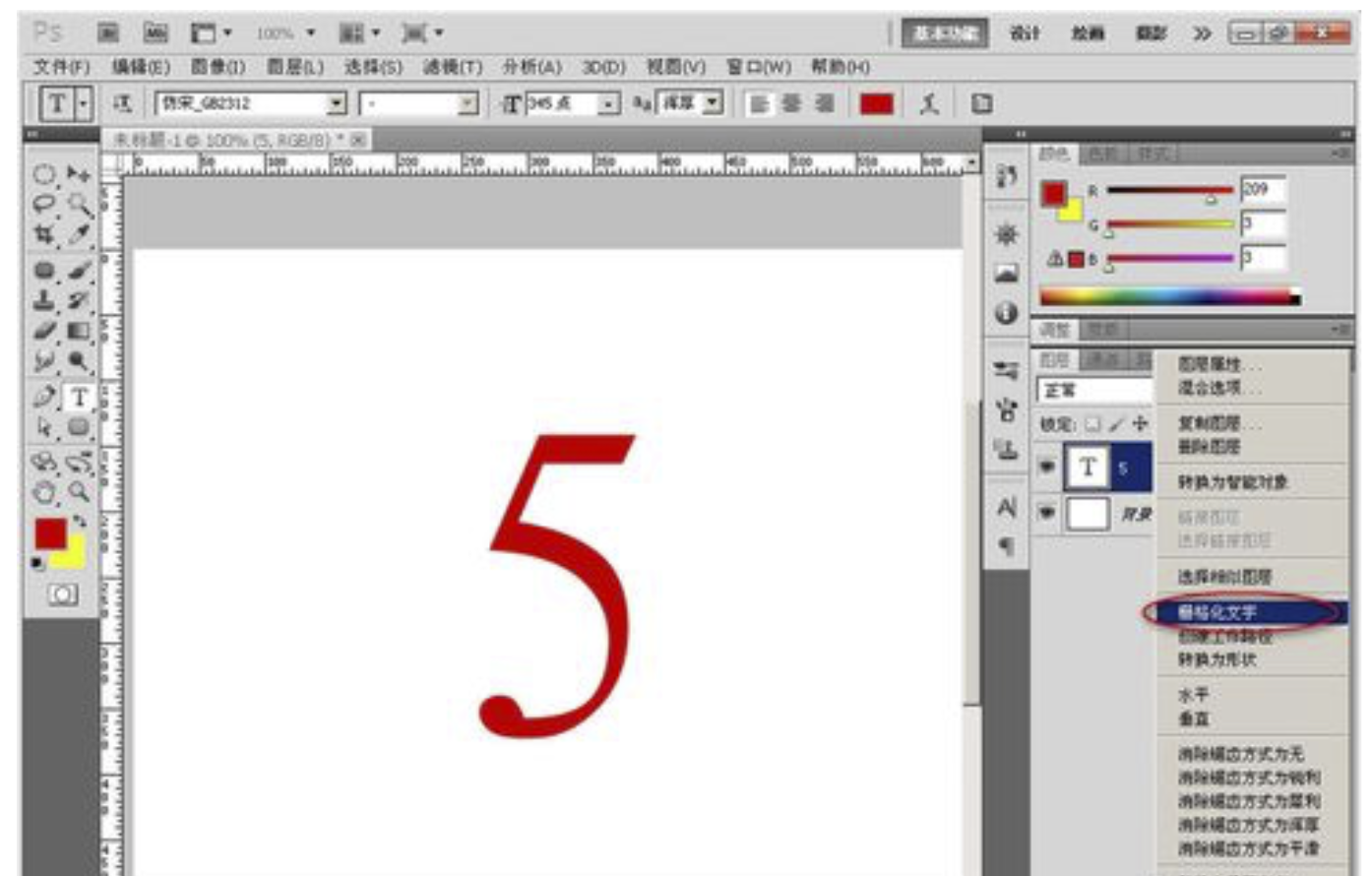Viewport: 1372px width, 876px height.
Task: Click the R slider in Color panel
Action: point(1170,191)
